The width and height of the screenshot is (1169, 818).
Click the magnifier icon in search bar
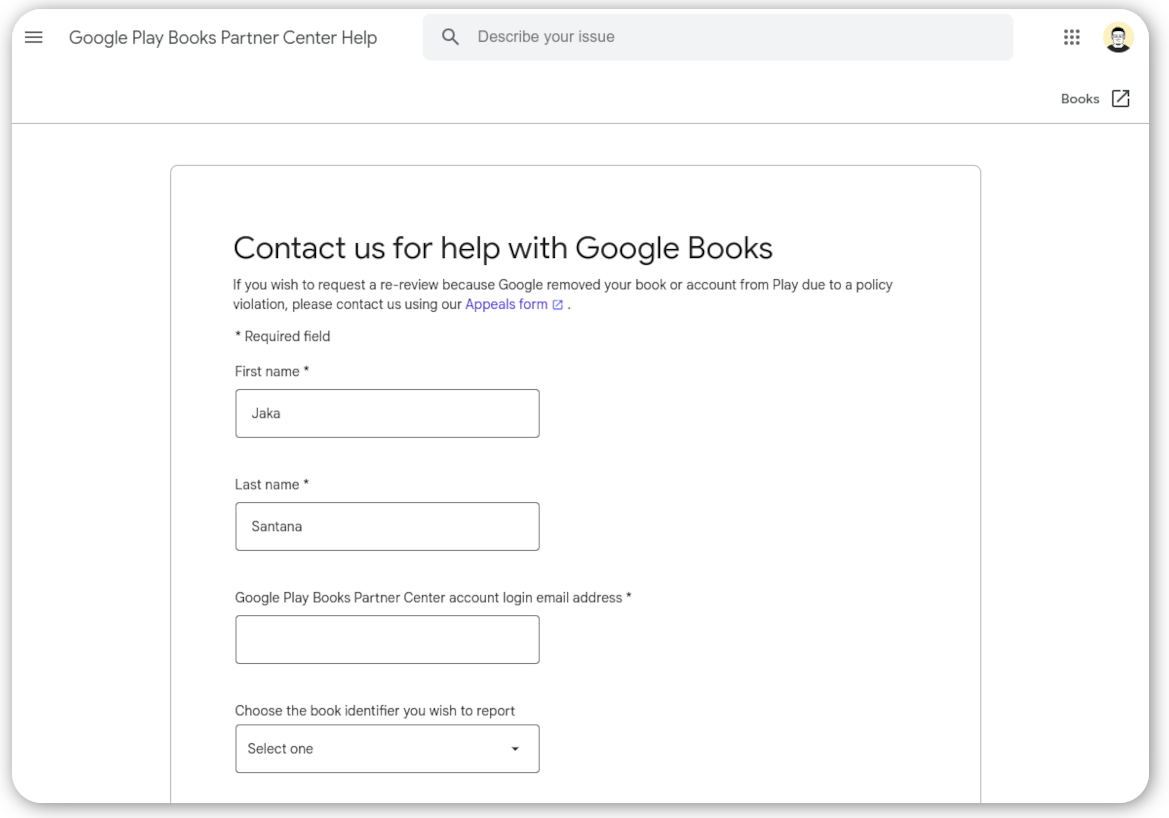[x=451, y=37]
